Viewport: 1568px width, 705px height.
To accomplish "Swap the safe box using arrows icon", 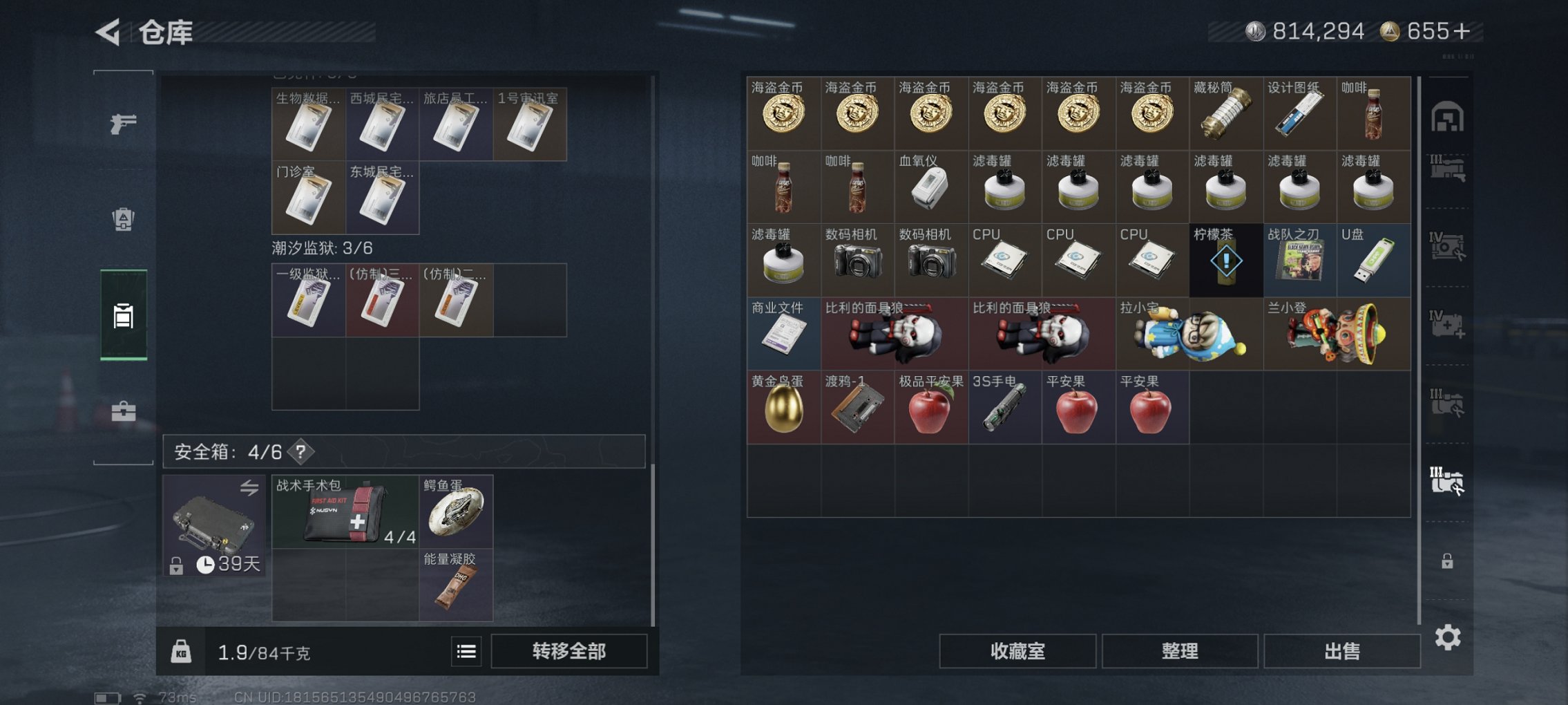I will pyautogui.click(x=249, y=488).
